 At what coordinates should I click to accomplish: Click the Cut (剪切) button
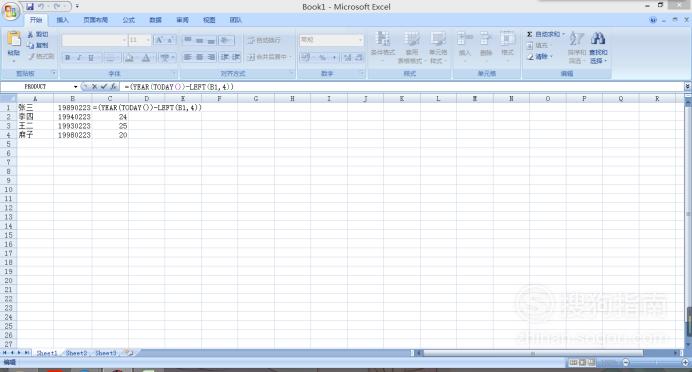point(38,34)
